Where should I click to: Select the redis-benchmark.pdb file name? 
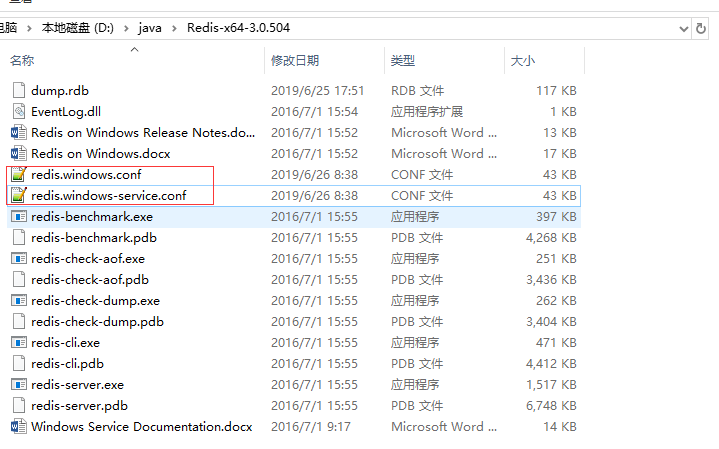click(94, 238)
